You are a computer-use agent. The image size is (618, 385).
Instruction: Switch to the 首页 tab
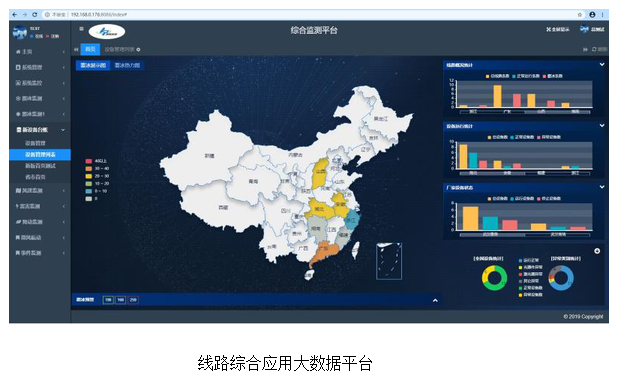(90, 49)
